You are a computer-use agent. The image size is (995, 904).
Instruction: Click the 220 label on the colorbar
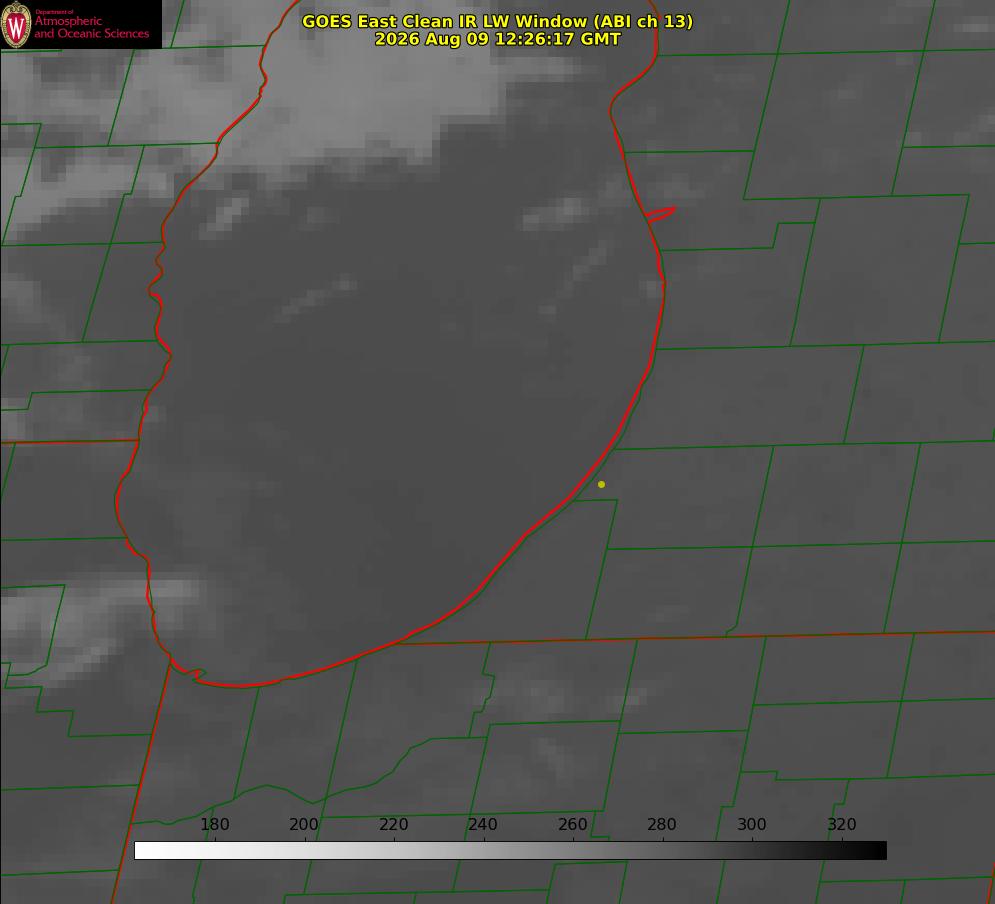tap(393, 824)
